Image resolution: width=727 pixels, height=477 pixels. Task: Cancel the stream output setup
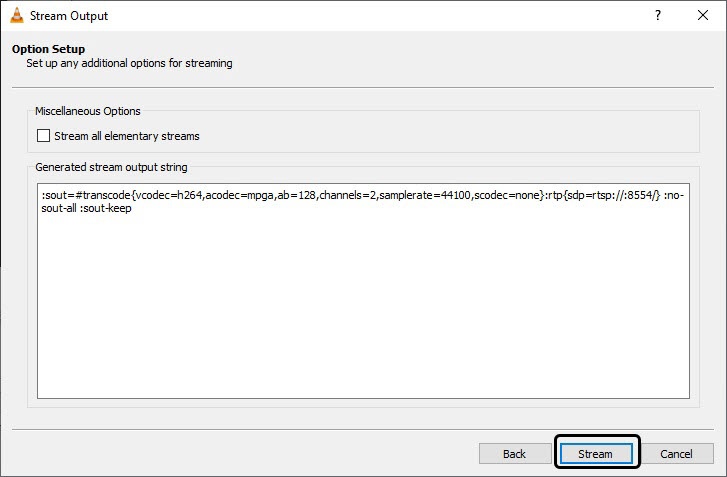[x=676, y=454]
